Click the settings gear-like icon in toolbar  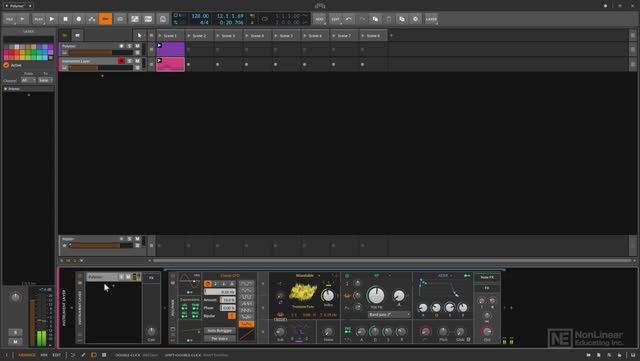click(x=416, y=19)
